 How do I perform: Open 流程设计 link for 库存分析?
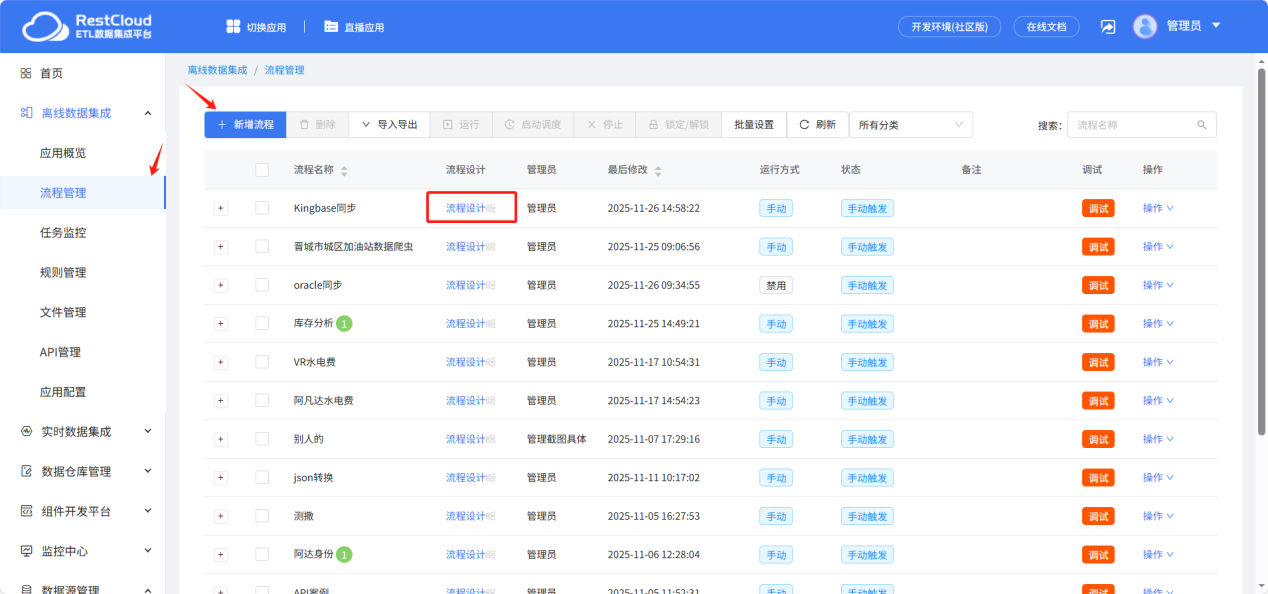point(466,324)
